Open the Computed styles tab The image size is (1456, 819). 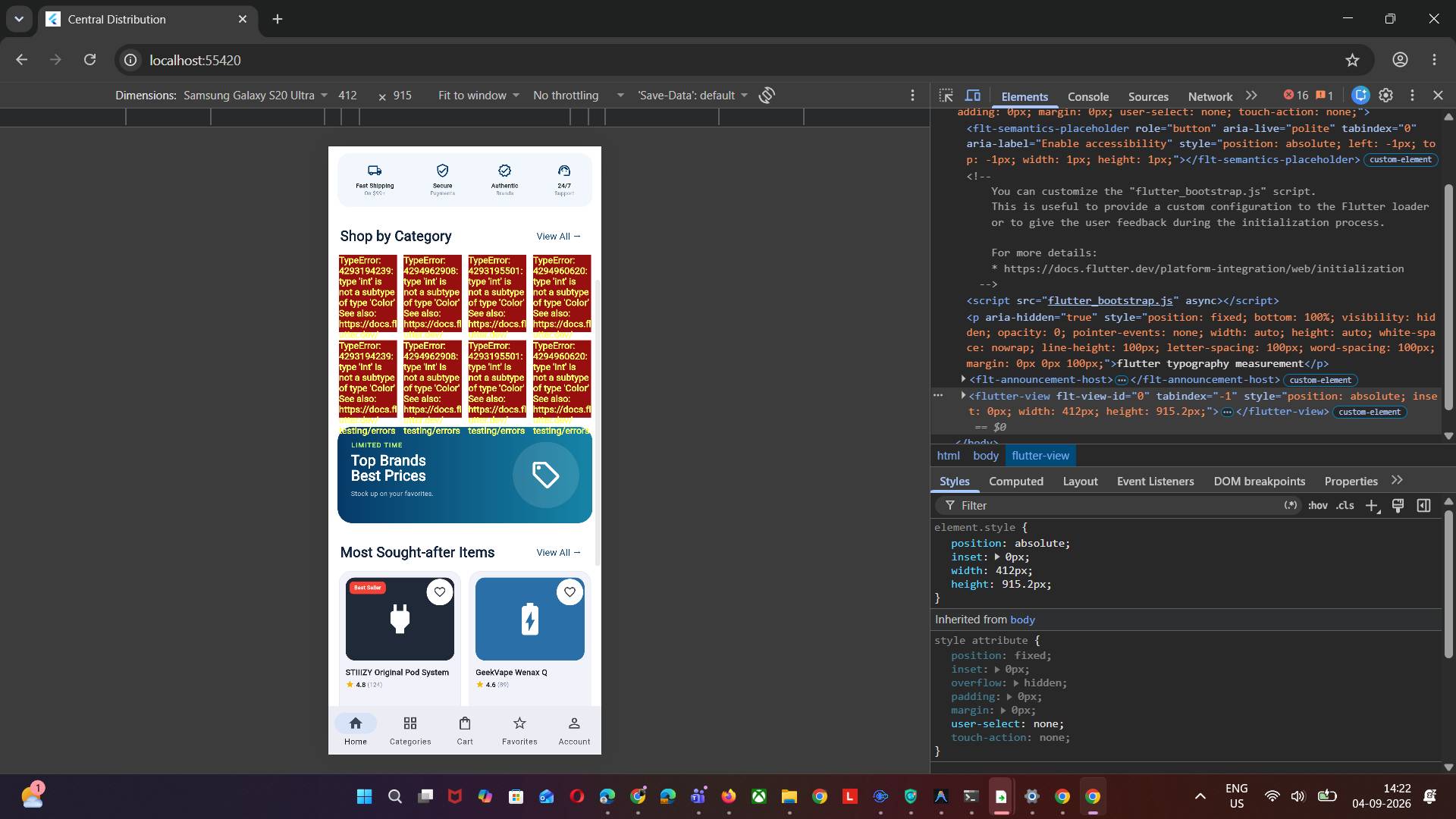point(1015,482)
